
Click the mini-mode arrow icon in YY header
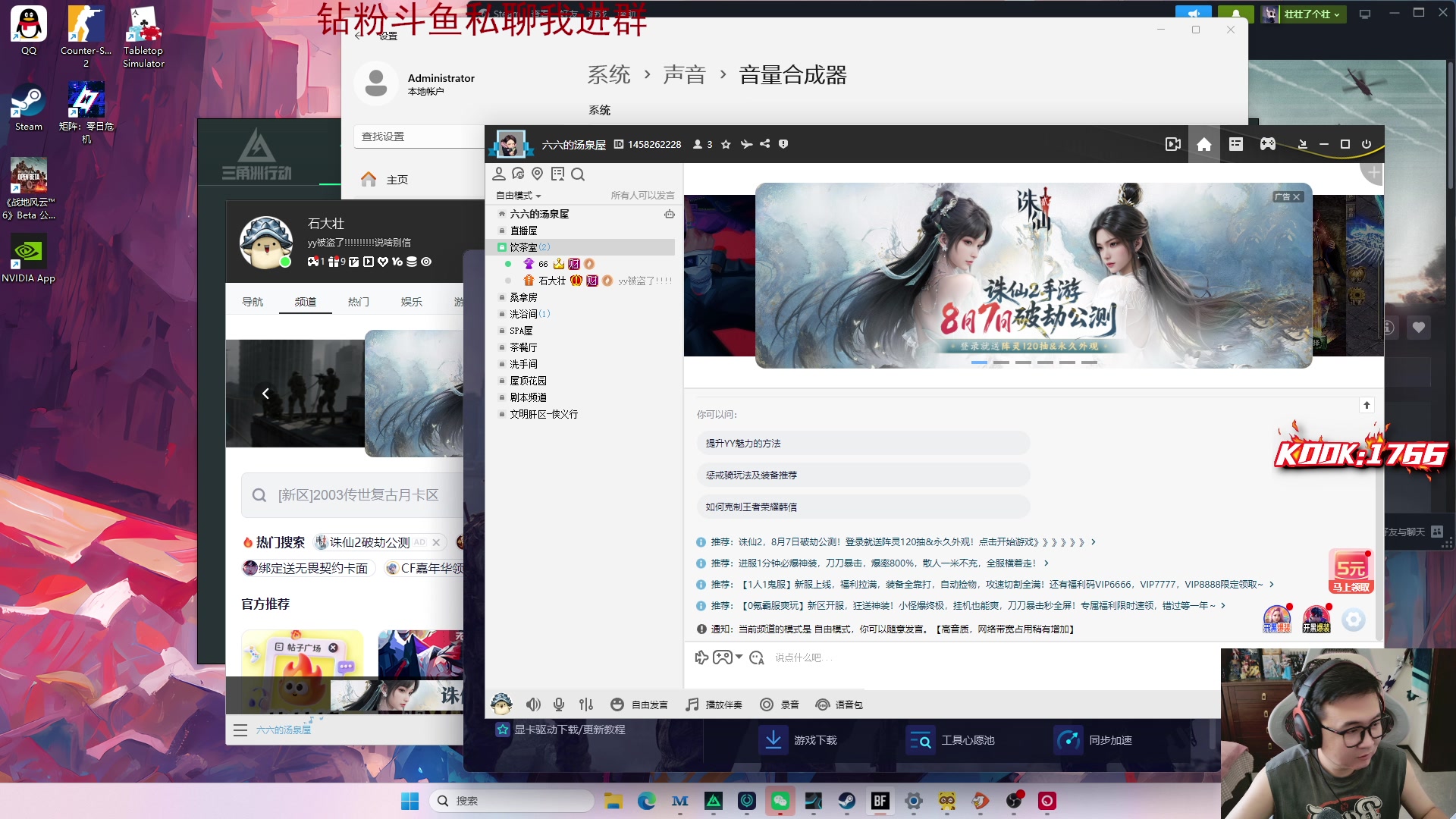pos(1303,144)
